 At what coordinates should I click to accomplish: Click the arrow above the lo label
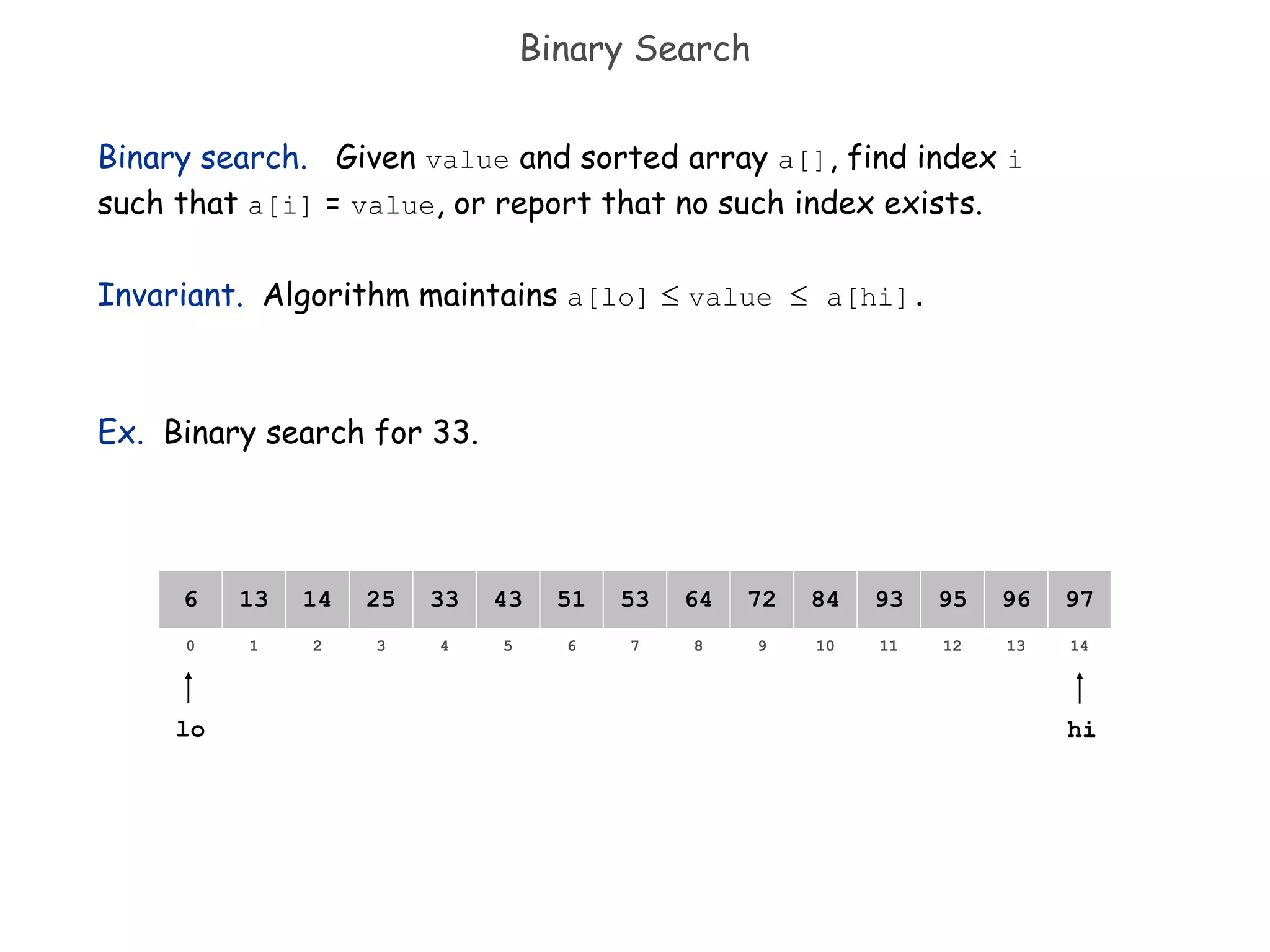[x=189, y=687]
